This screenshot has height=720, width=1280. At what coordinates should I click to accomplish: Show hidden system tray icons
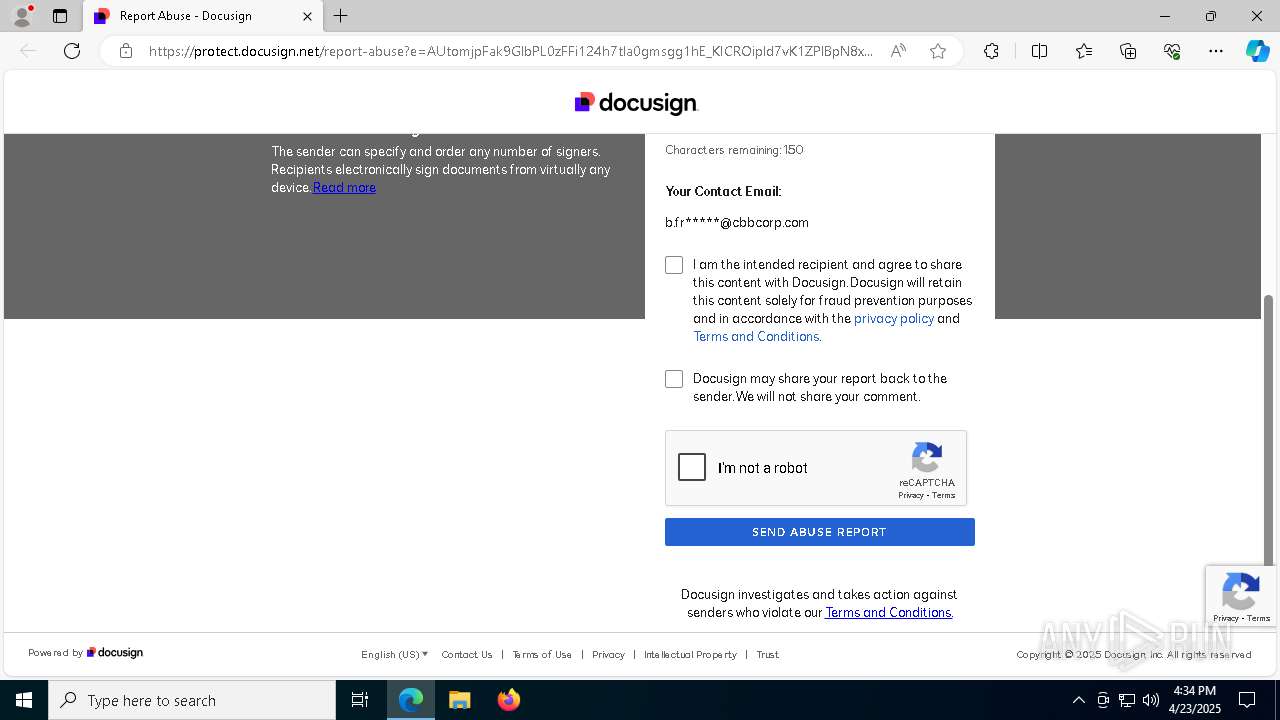[x=1078, y=700]
